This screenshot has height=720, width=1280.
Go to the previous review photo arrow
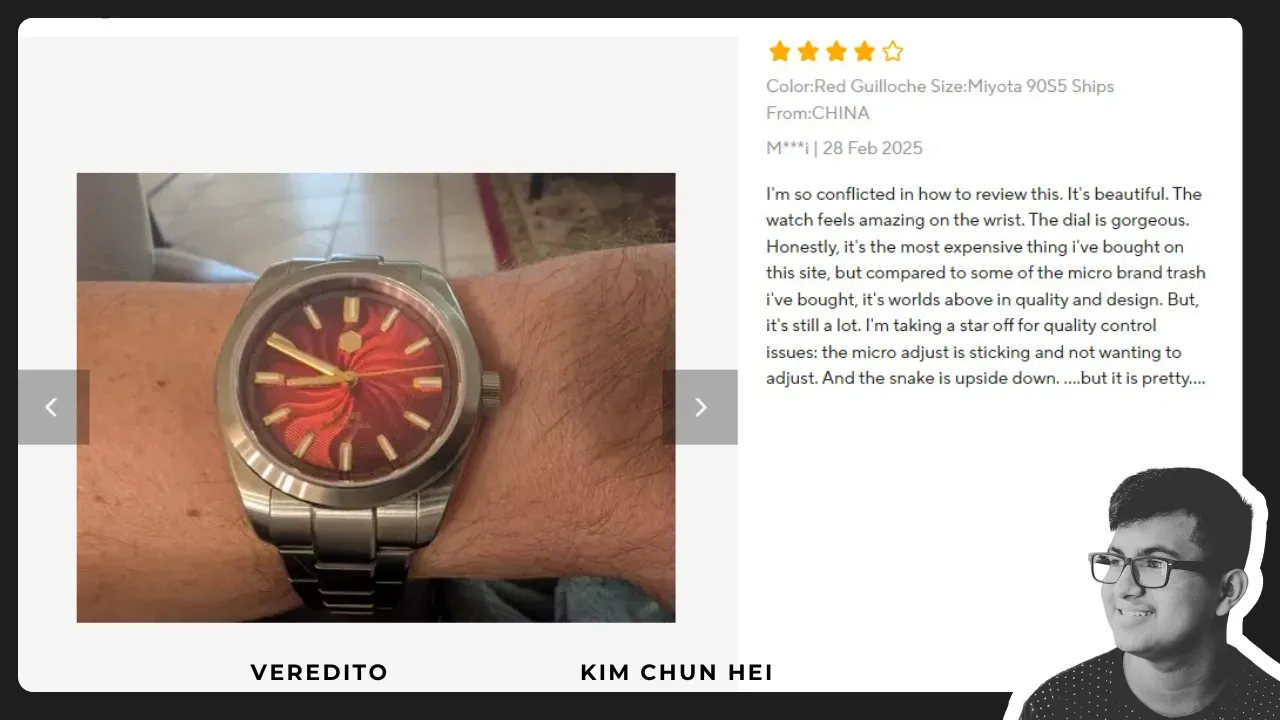coord(53,407)
